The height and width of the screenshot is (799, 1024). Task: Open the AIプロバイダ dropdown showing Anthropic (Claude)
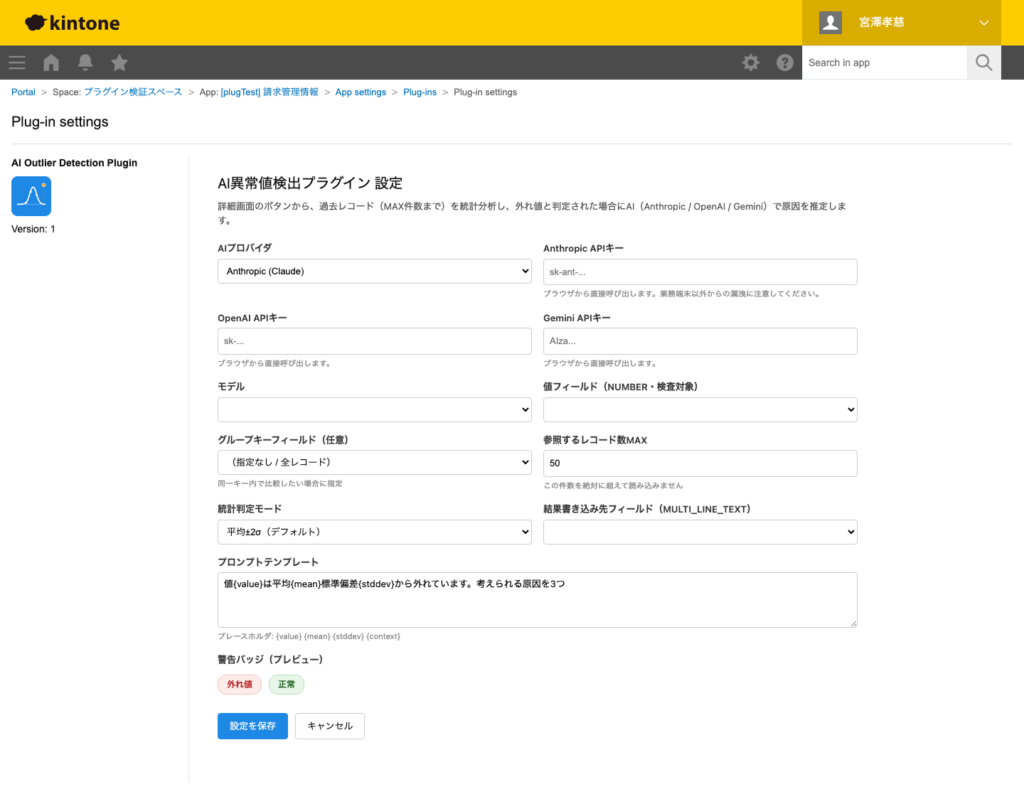click(x=374, y=270)
